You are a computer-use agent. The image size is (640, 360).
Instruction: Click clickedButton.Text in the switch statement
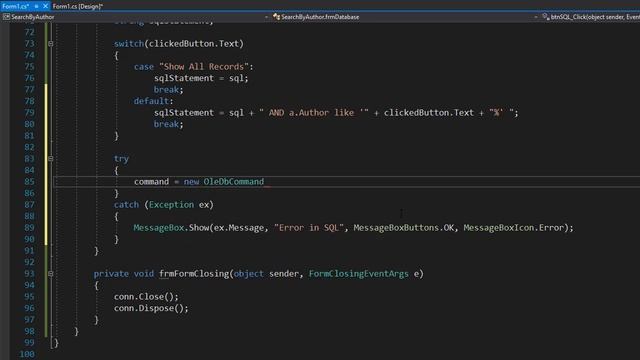coord(194,44)
